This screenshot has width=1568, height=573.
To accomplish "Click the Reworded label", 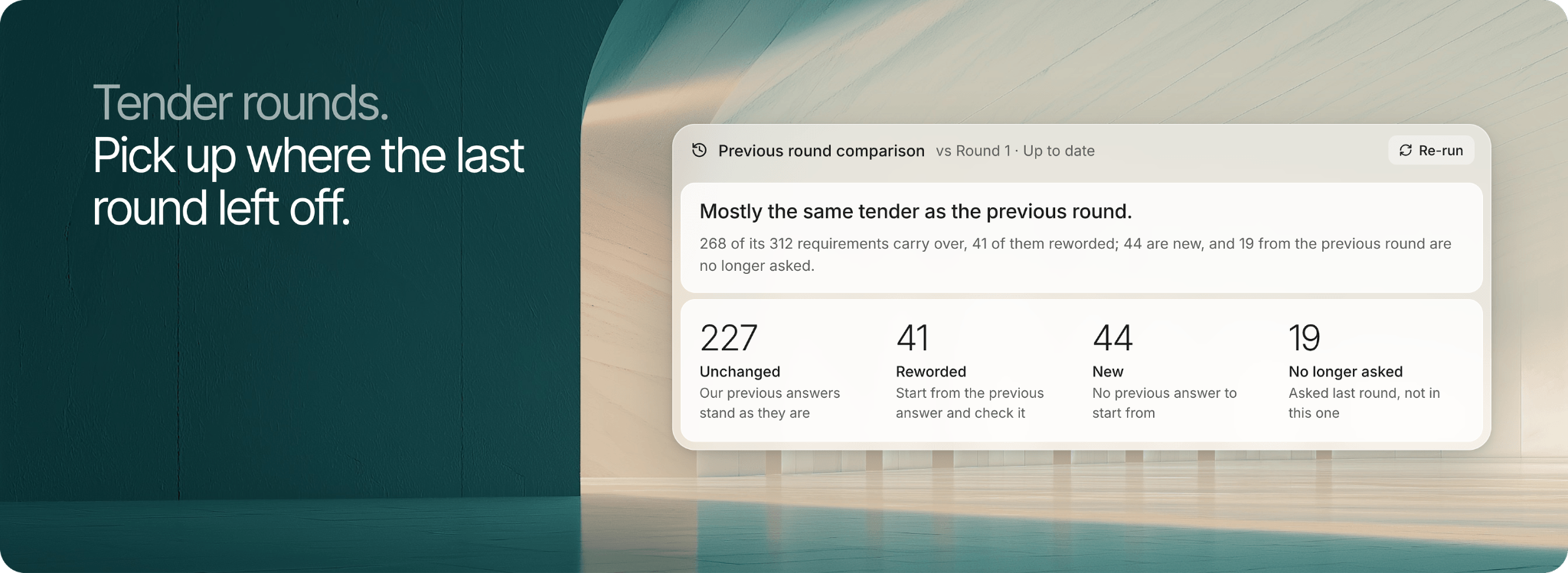I will point(931,372).
